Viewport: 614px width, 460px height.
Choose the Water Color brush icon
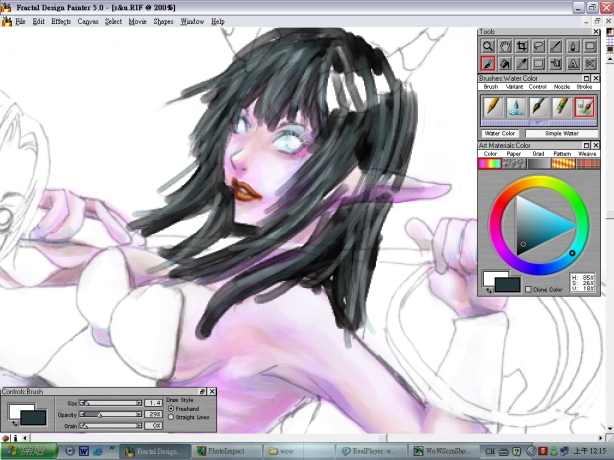coord(584,107)
